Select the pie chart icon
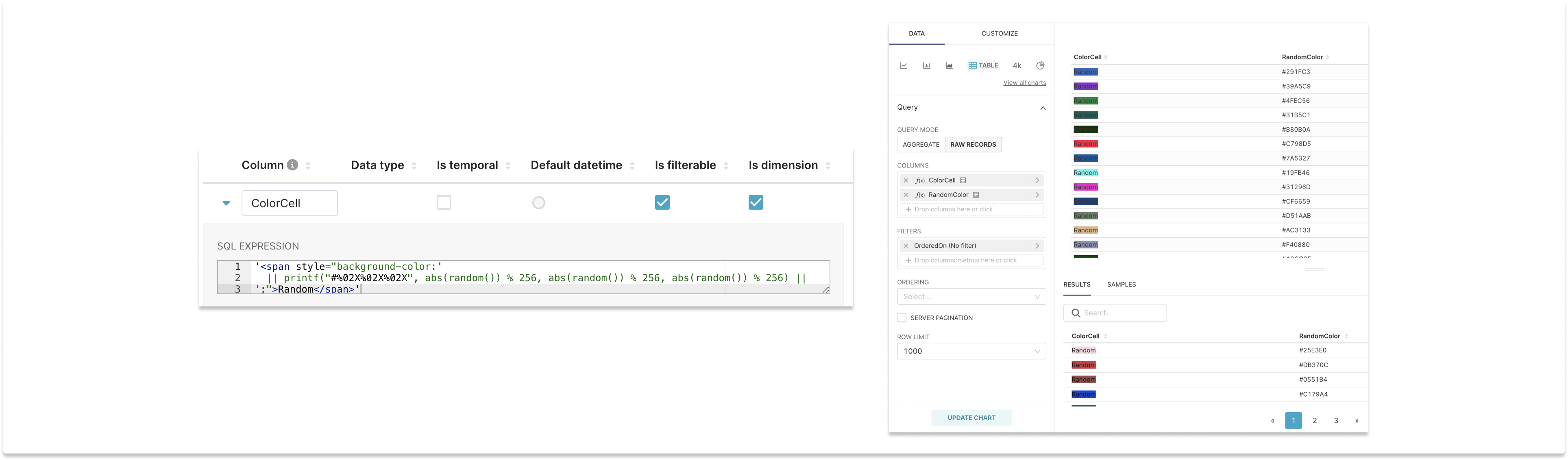 pos(1040,65)
